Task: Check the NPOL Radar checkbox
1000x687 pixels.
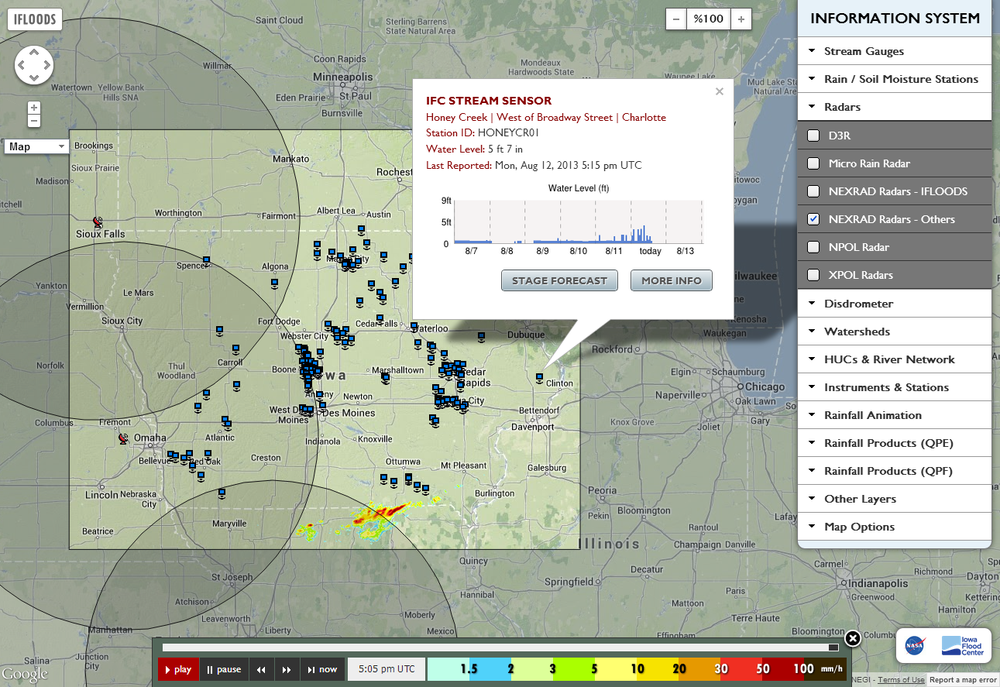Action: coord(813,247)
